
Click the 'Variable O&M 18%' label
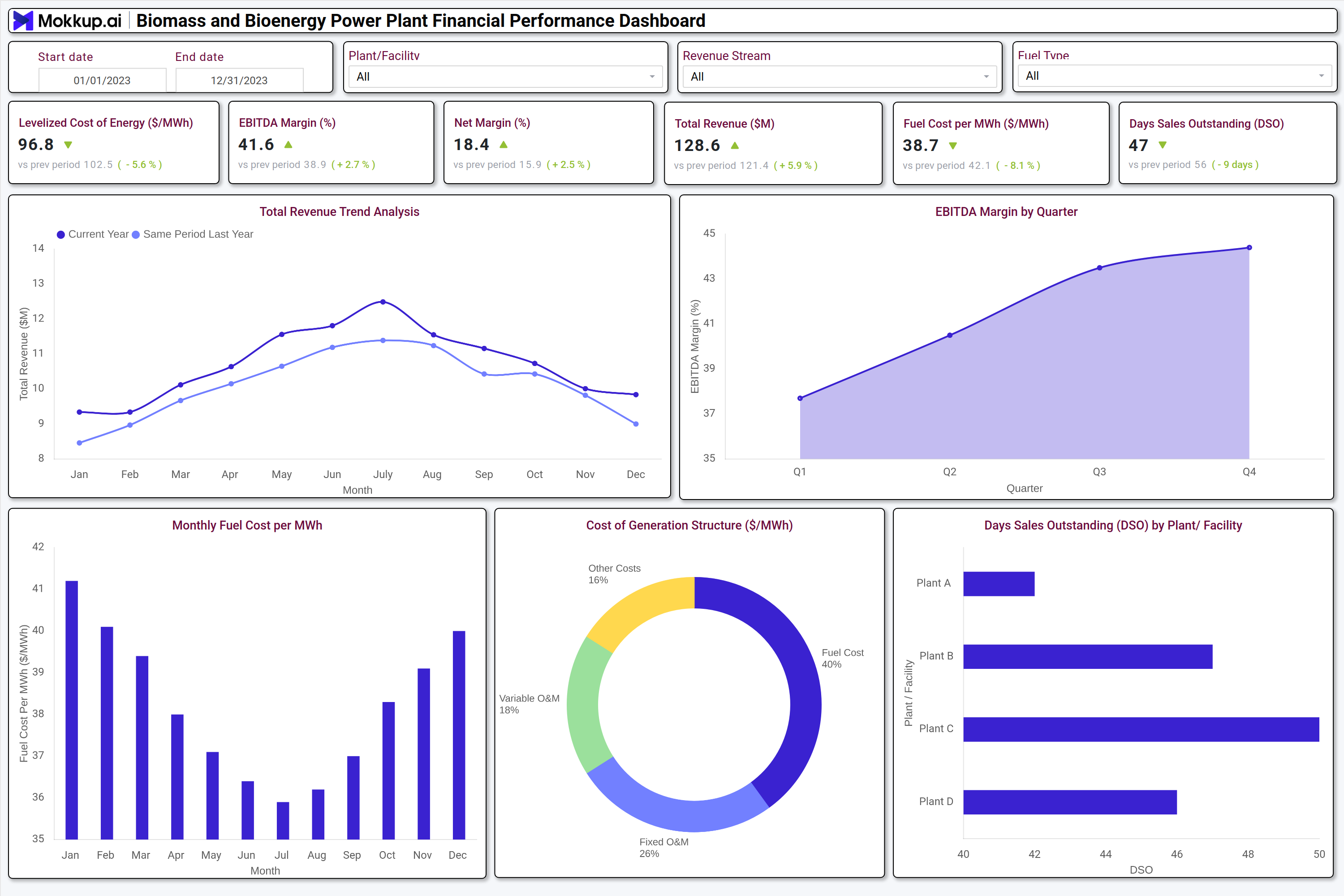pyautogui.click(x=530, y=704)
